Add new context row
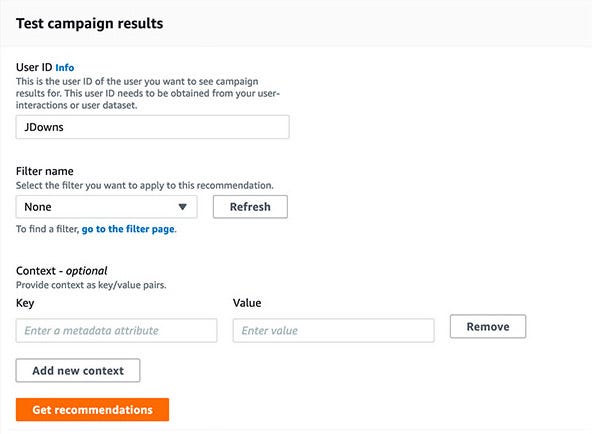The image size is (592, 434). point(78,371)
